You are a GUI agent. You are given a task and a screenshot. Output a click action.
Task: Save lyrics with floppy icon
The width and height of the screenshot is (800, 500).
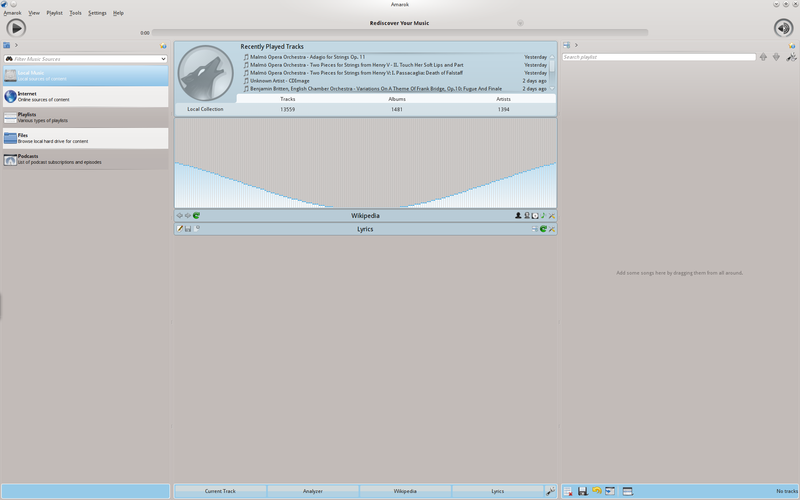(188, 229)
